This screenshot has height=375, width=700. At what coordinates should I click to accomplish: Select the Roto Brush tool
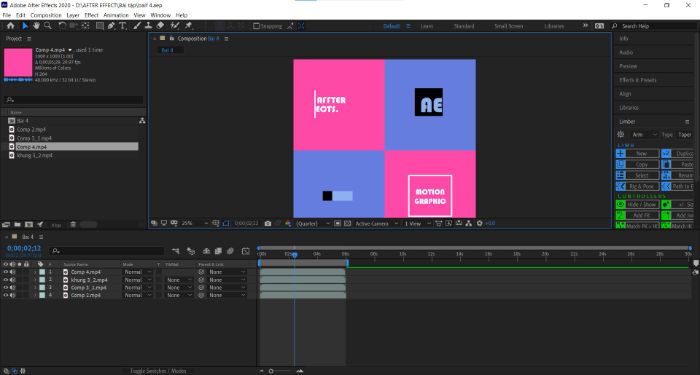(175, 26)
